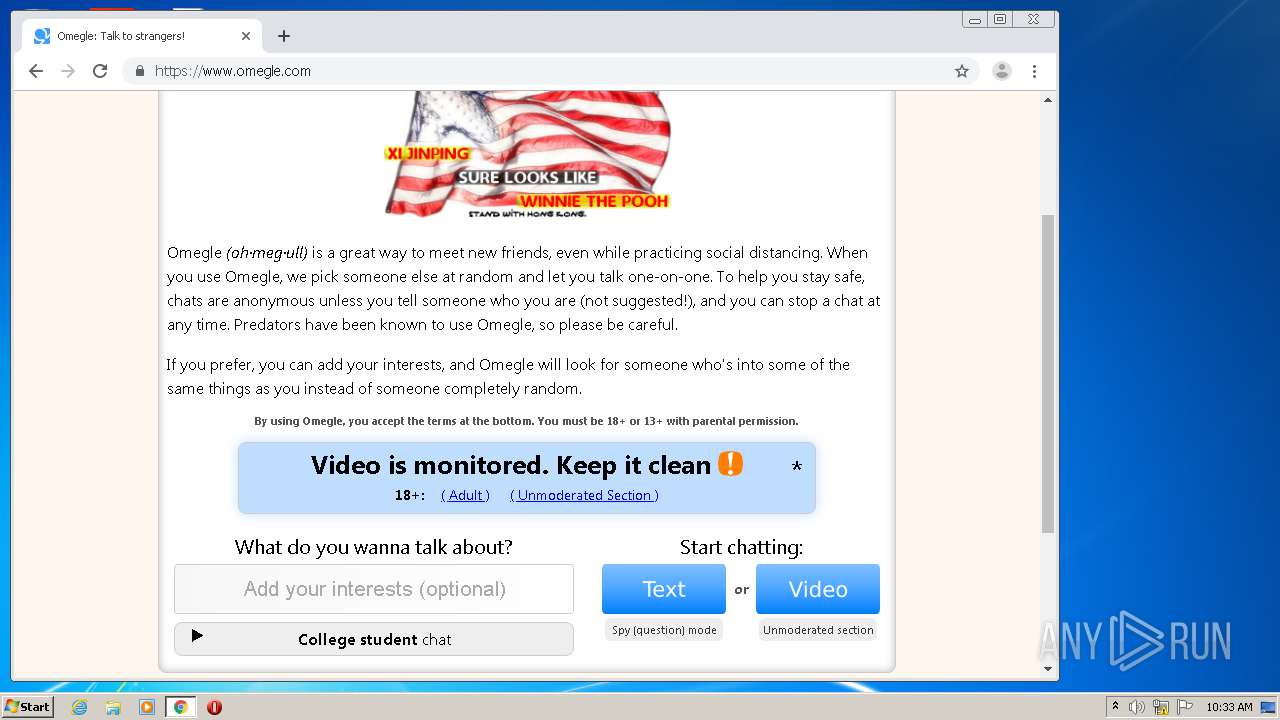1280x720 pixels.
Task: Click the 10:33 AM clock
Action: pos(1229,707)
